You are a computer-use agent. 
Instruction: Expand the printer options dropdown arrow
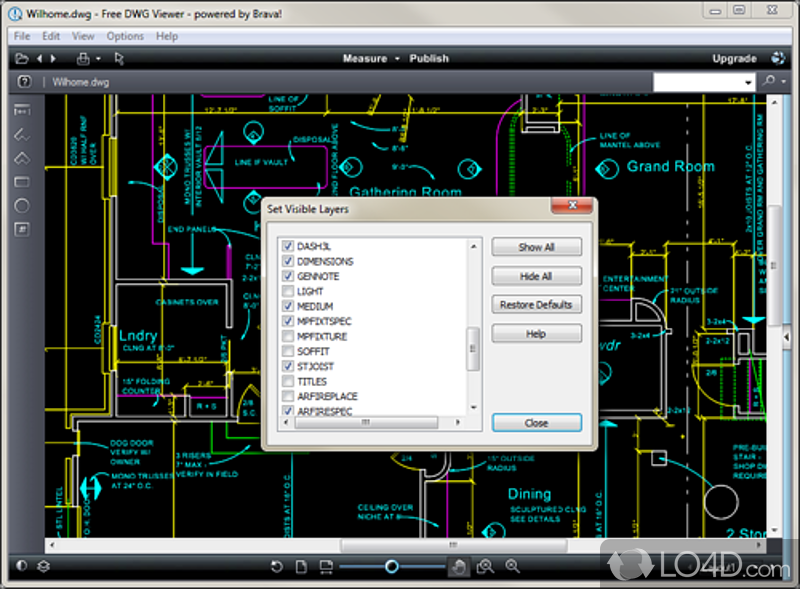coord(100,58)
